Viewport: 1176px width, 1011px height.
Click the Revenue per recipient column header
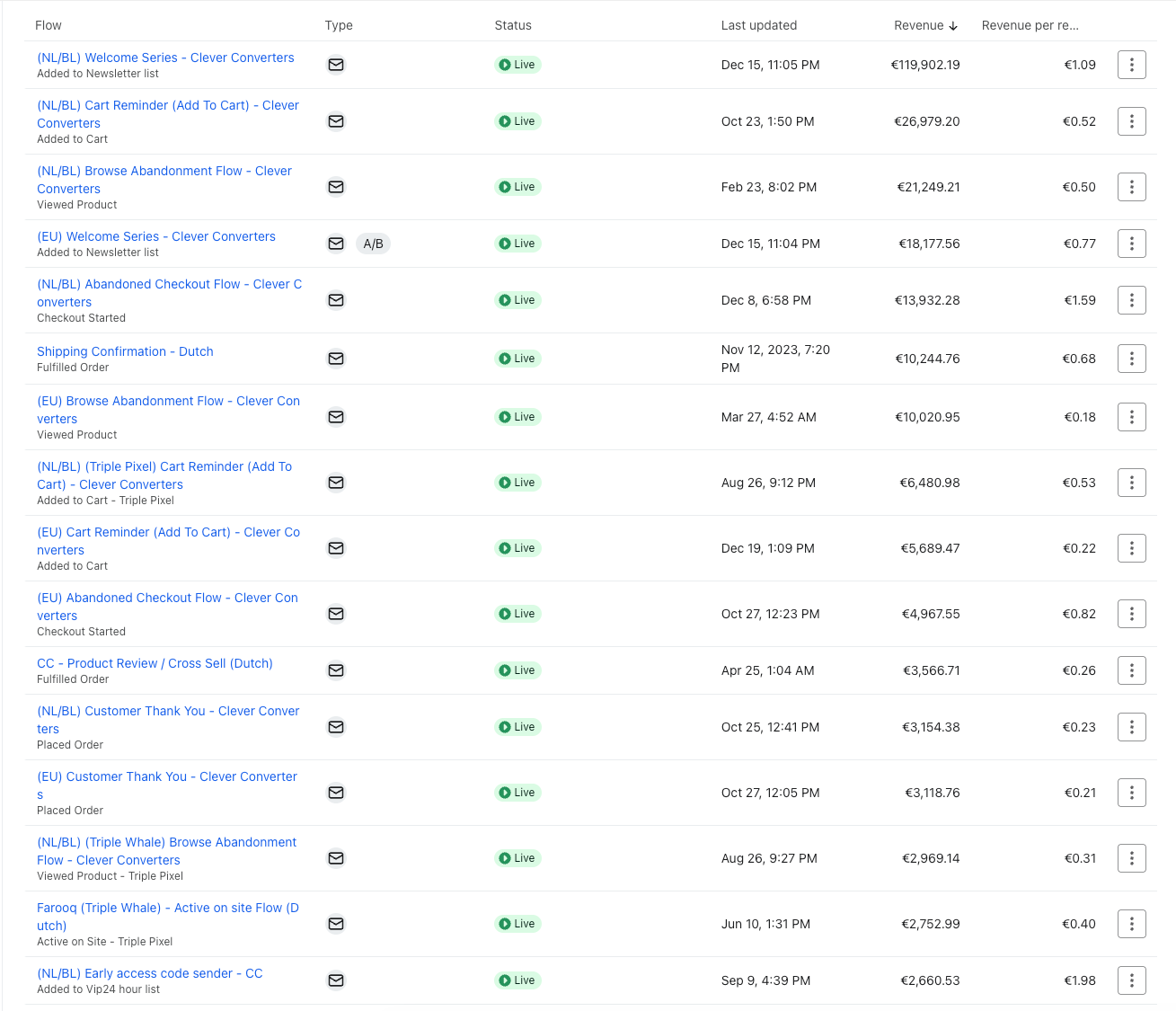(x=1030, y=25)
